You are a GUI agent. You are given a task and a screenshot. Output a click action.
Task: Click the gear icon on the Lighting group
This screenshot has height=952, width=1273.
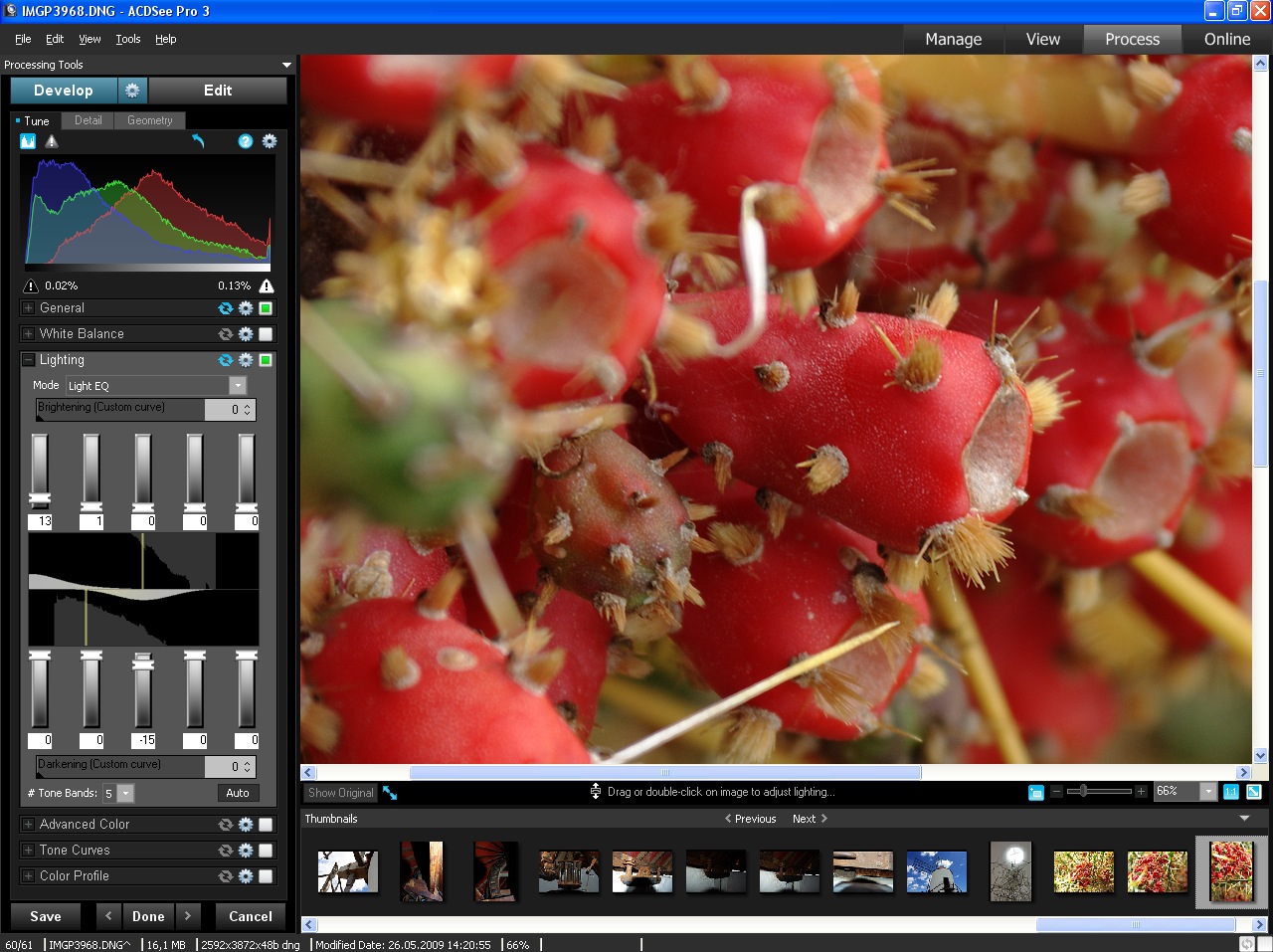246,360
